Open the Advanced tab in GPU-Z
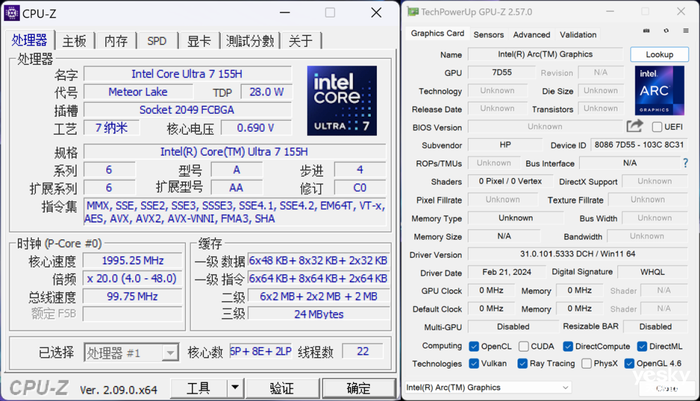Viewport: 700px width, 401px height. 531,35
